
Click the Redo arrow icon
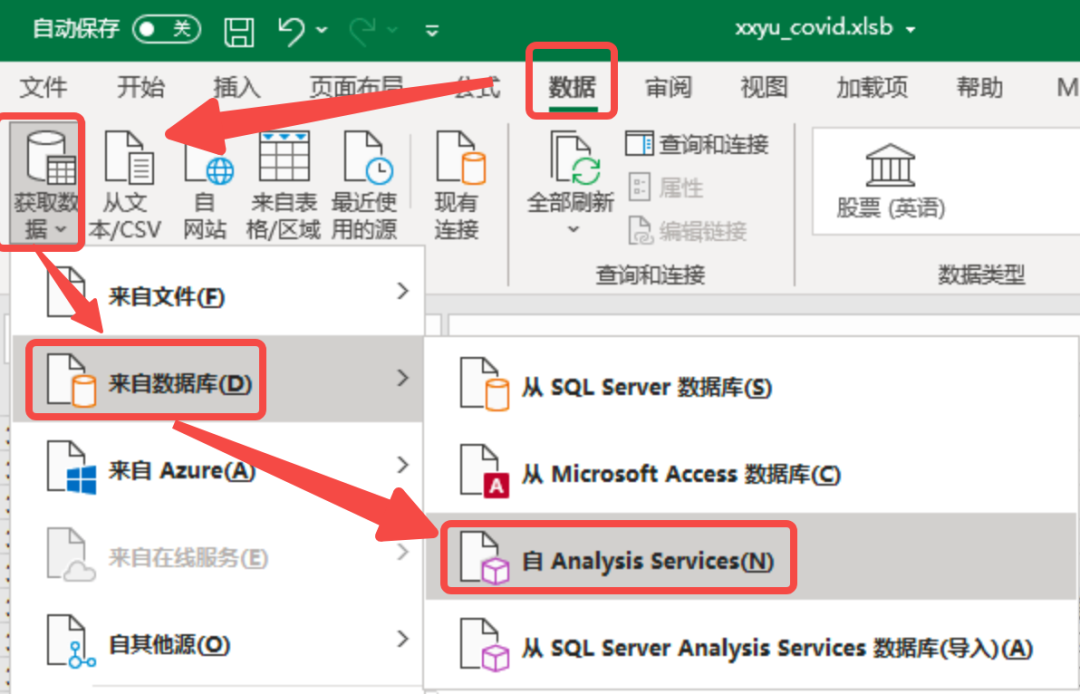coord(364,31)
